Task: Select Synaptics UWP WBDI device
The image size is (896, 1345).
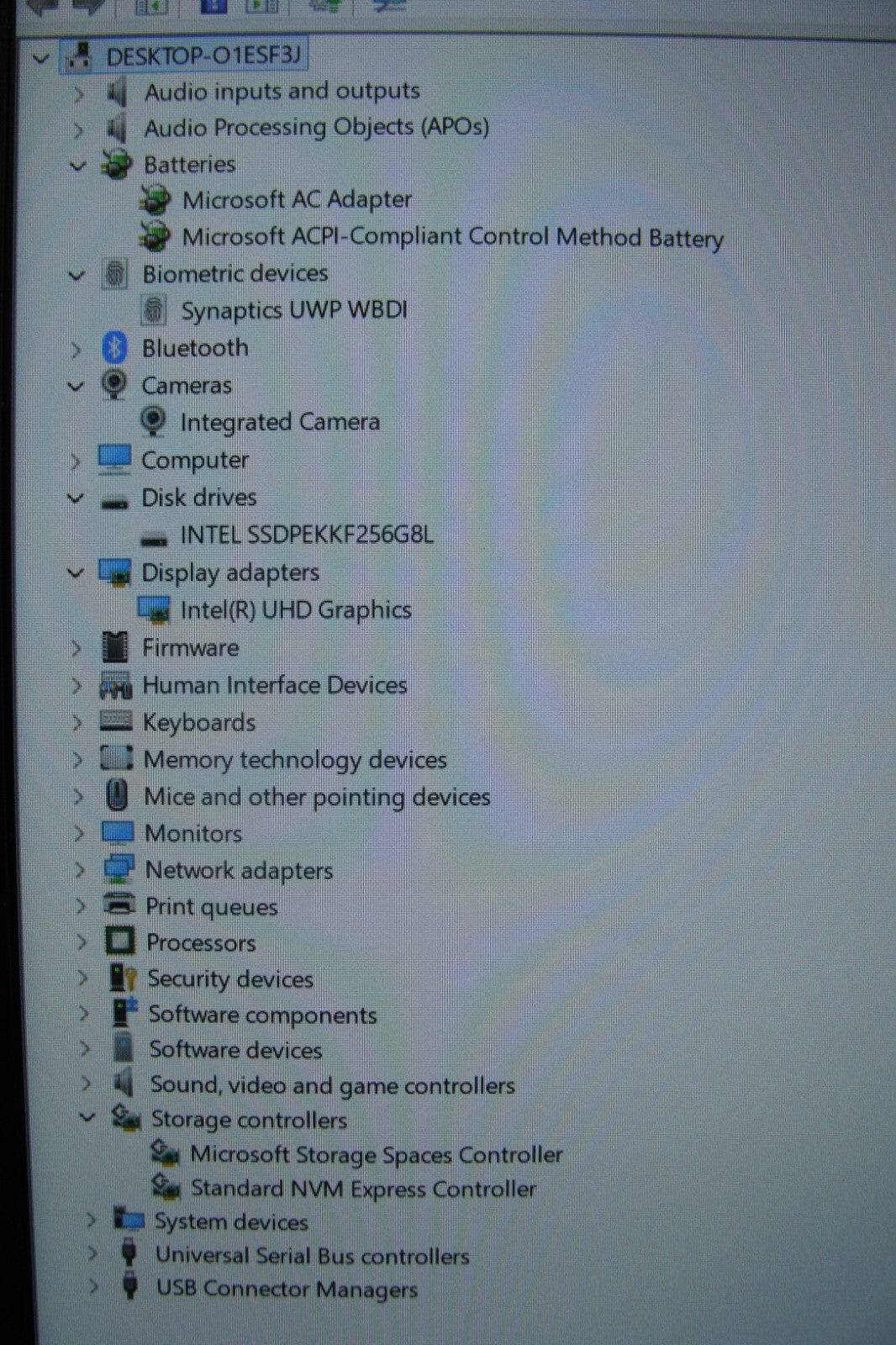Action: point(293,310)
